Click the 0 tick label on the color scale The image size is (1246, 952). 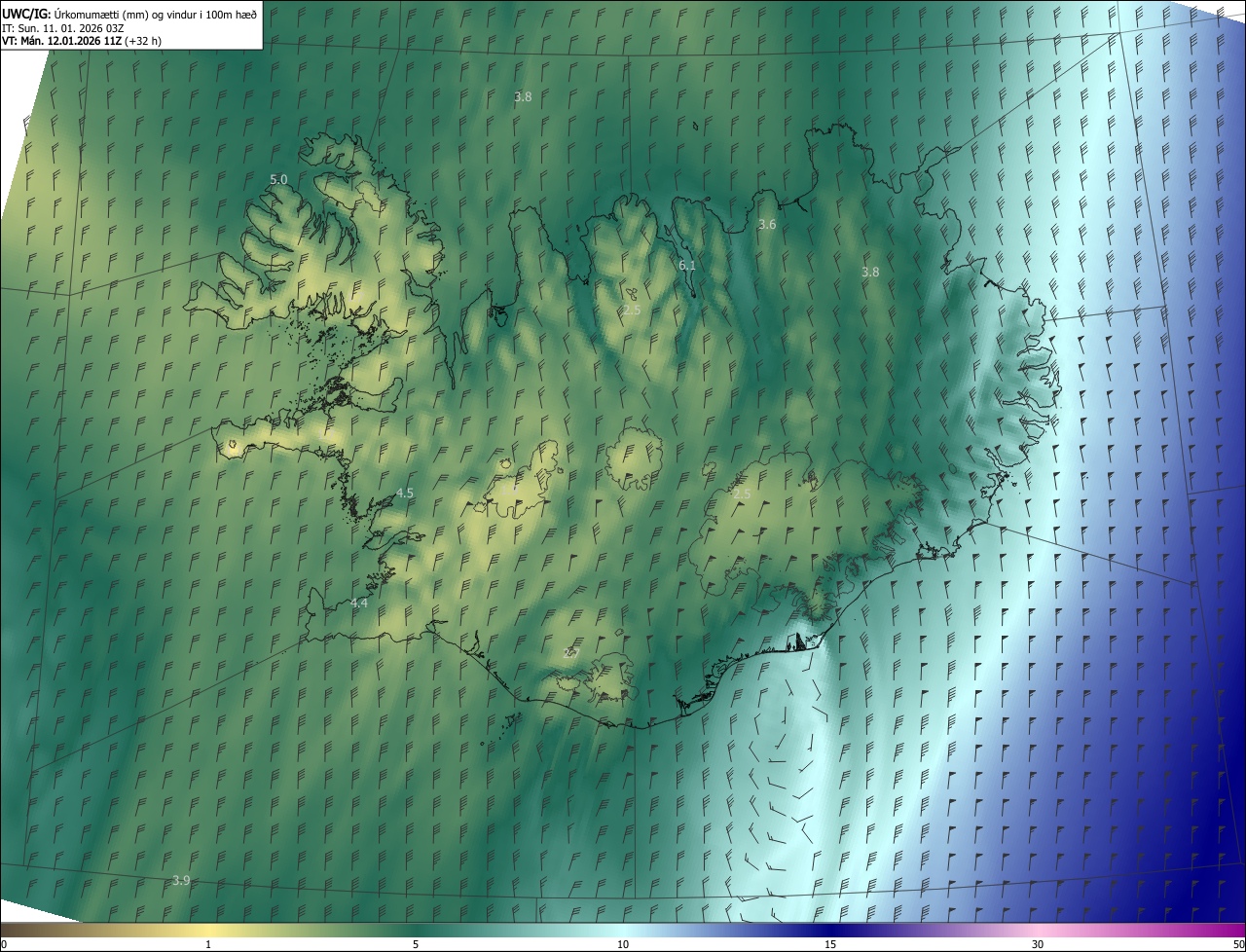point(4,944)
